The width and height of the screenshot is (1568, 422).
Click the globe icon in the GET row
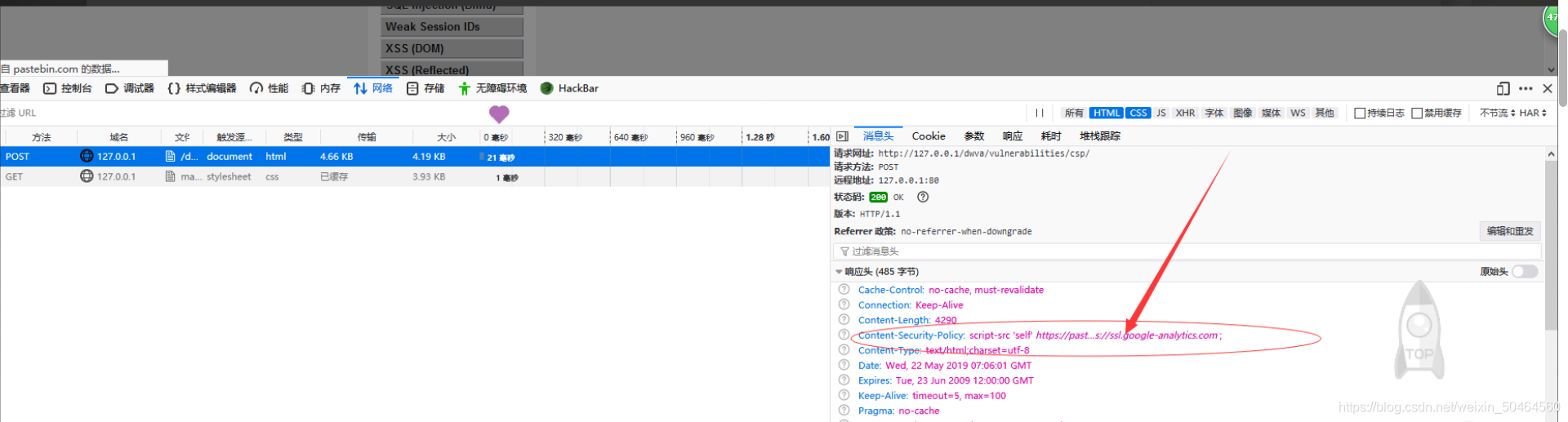(x=87, y=175)
